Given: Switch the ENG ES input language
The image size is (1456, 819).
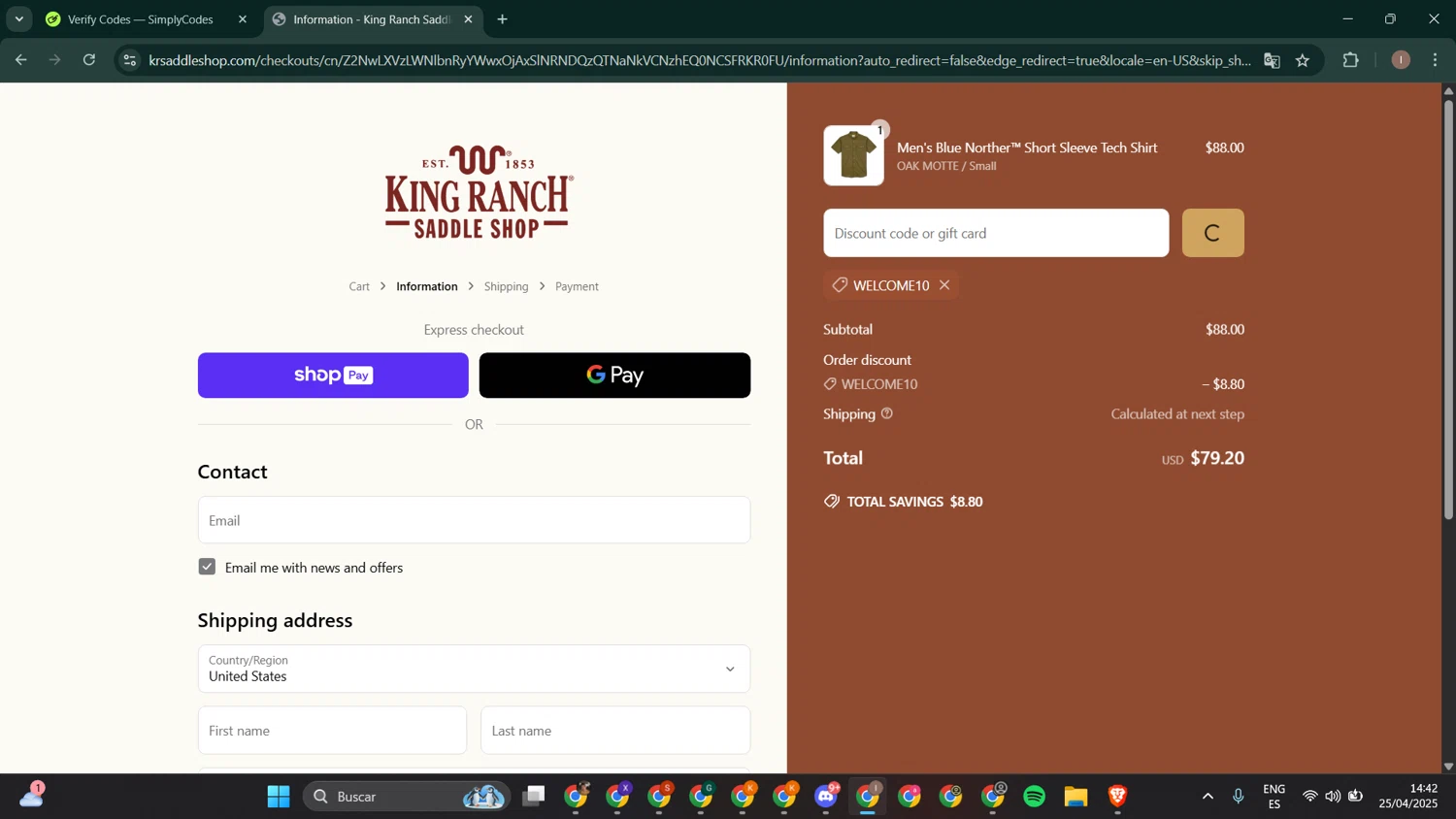Looking at the screenshot, I should (x=1274, y=797).
